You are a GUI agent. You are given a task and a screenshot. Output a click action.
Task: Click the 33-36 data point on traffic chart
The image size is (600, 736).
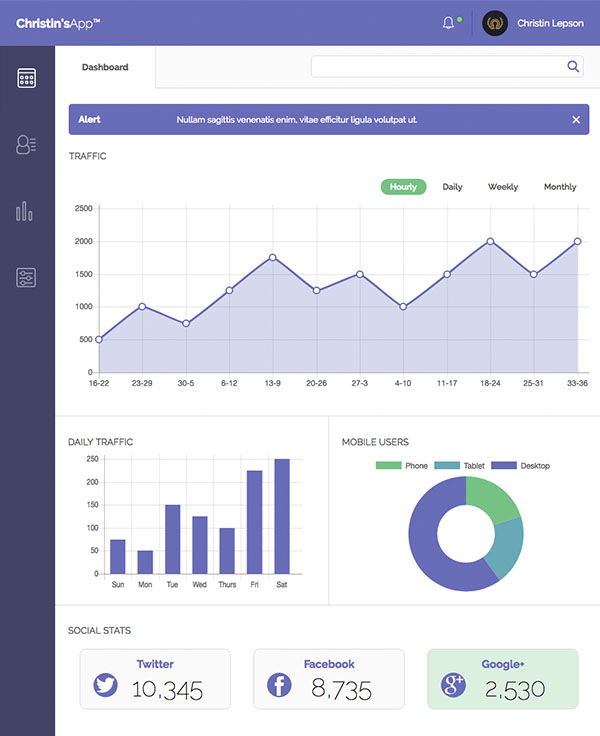(577, 241)
